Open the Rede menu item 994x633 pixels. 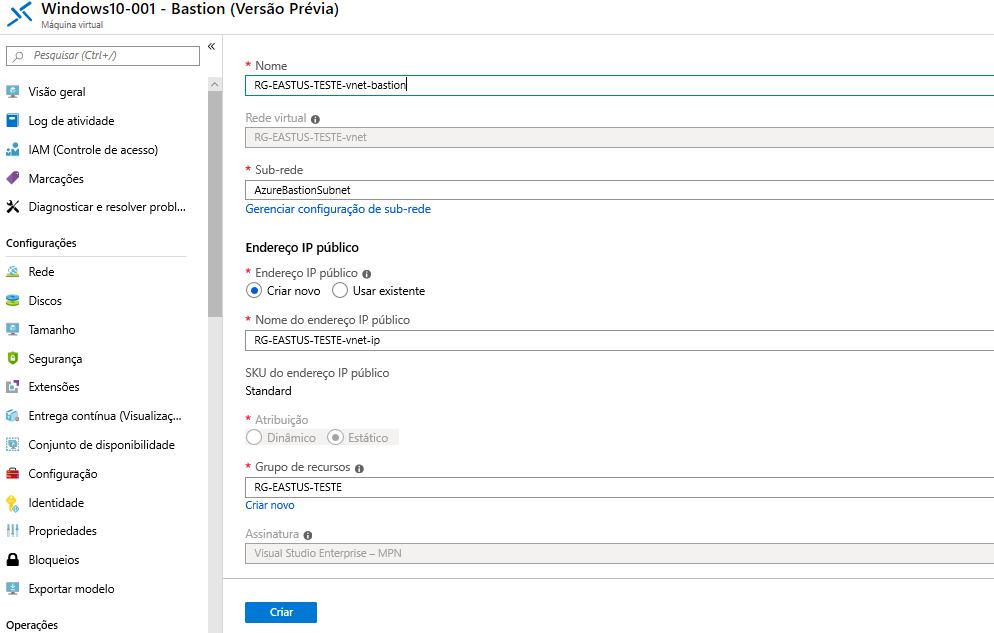(41, 272)
